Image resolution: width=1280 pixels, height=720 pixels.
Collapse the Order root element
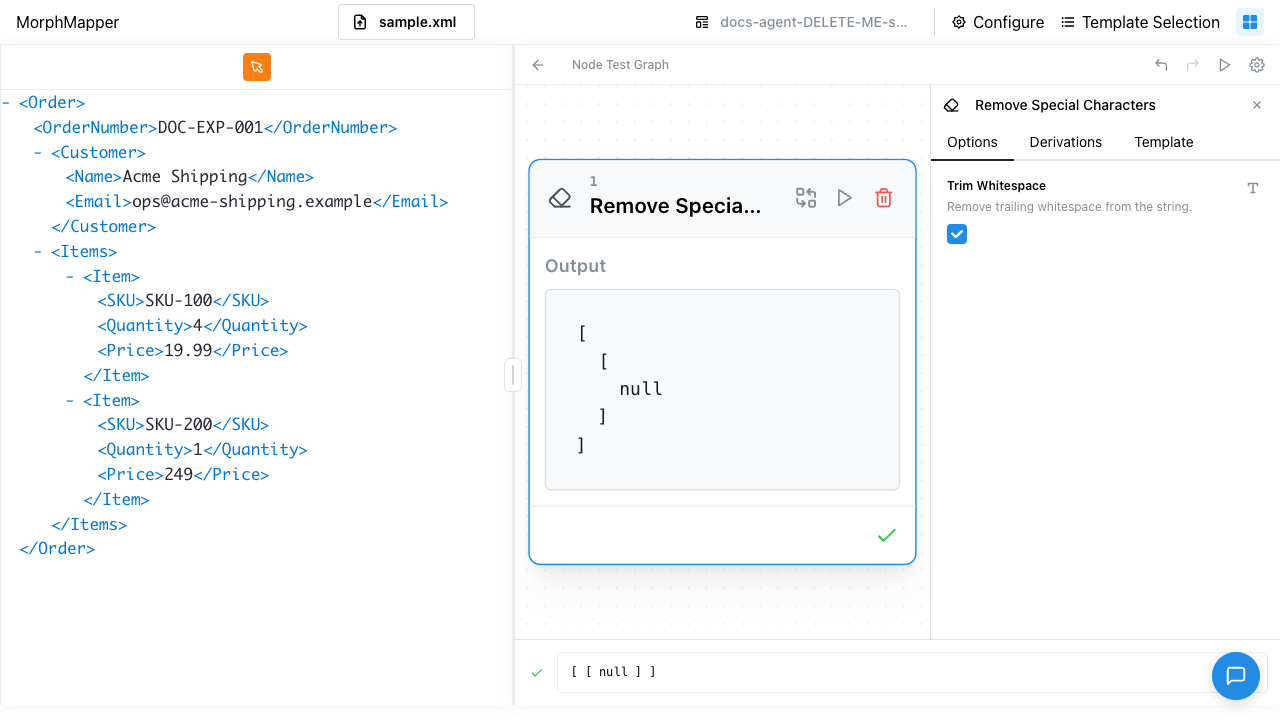pos(7,103)
